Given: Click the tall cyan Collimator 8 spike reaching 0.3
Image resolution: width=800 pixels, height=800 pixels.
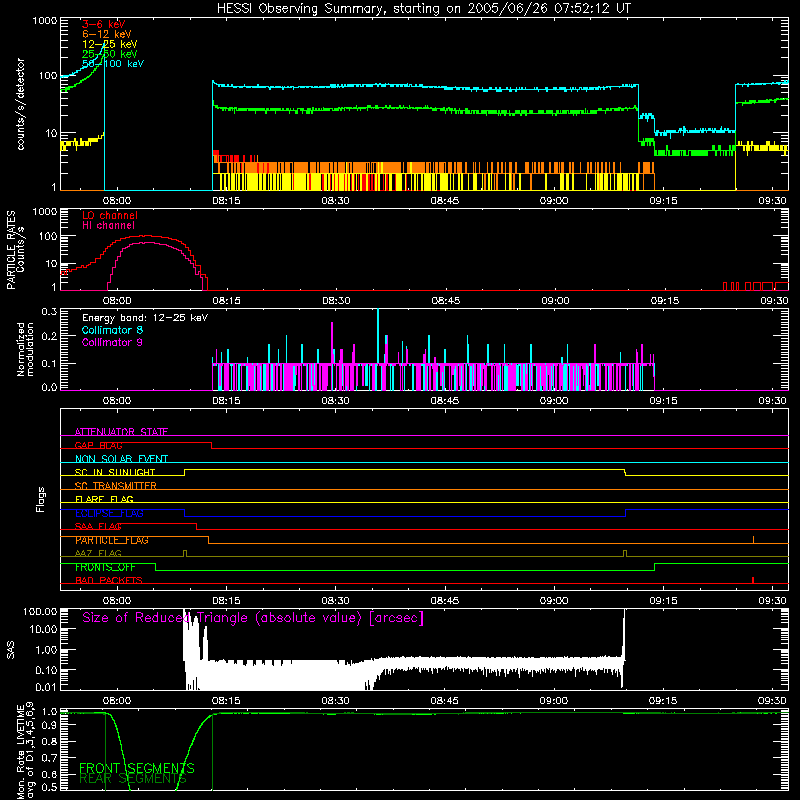Looking at the screenshot, I should (378, 337).
